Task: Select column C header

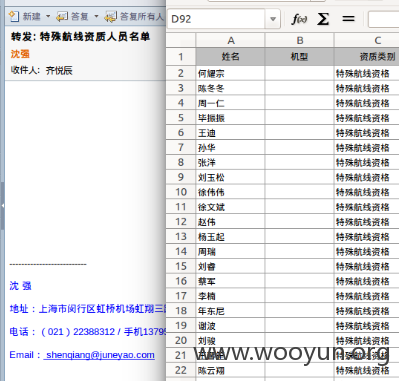Action: (367, 40)
